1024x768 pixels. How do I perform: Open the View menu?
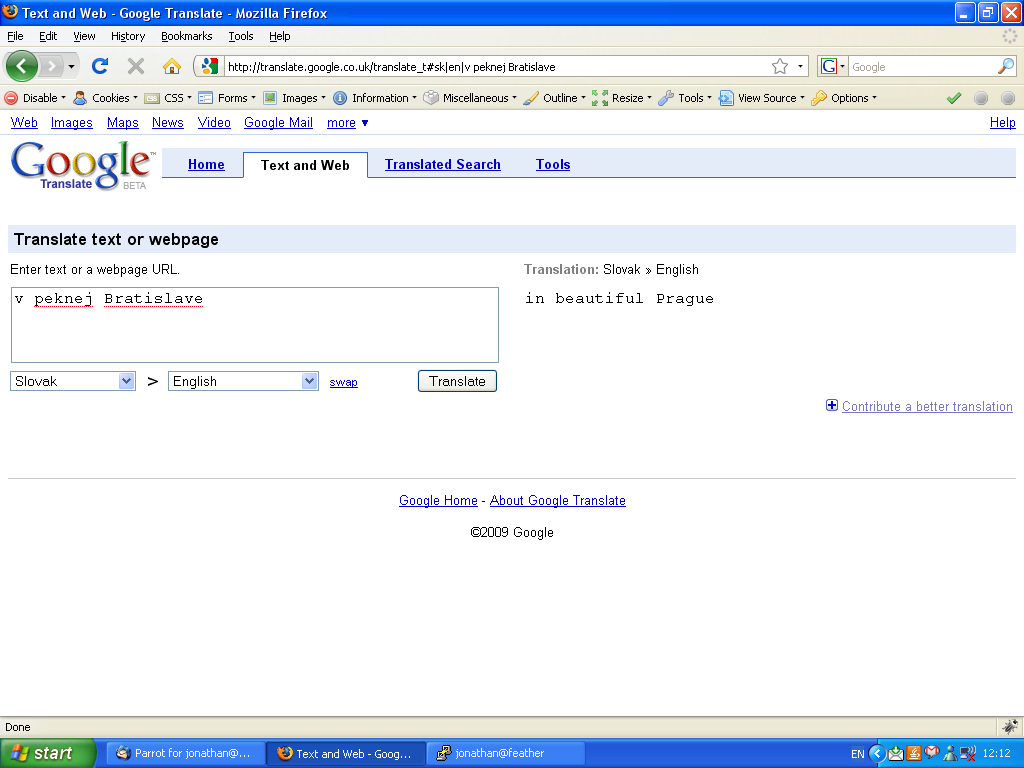point(84,36)
